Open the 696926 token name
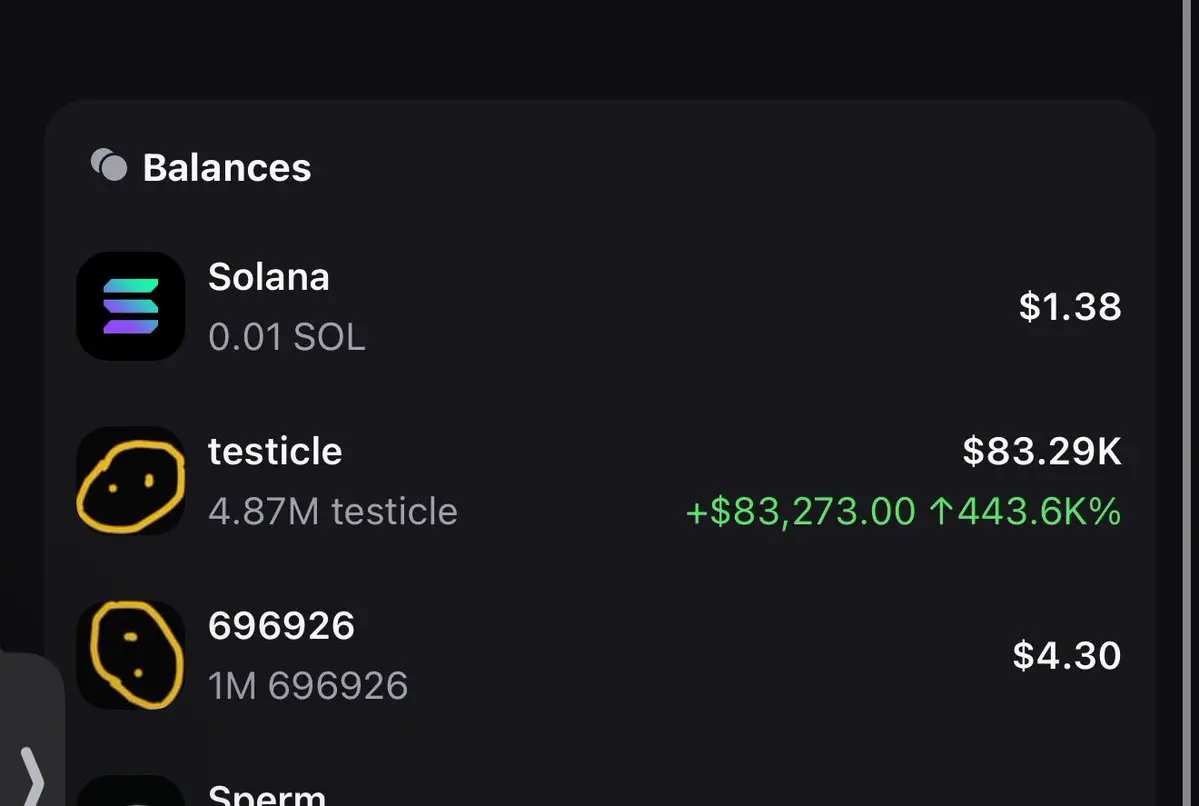1199x806 pixels. point(281,627)
